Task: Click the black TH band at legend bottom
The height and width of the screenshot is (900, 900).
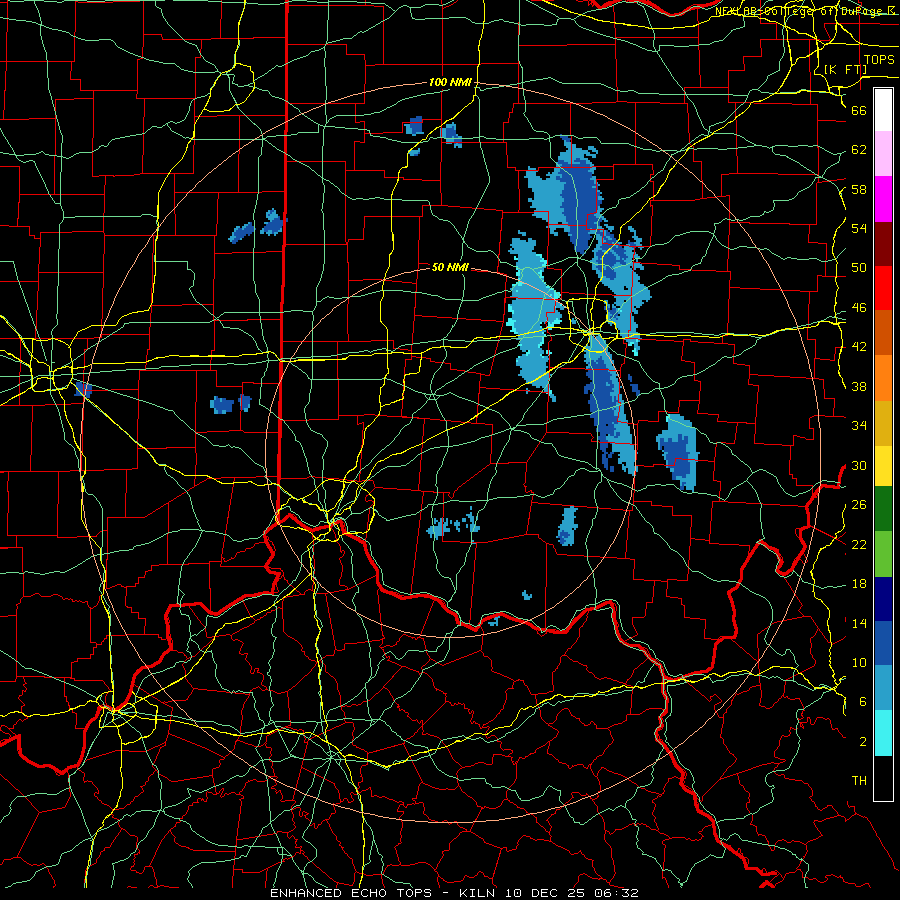Action: pyautogui.click(x=883, y=778)
